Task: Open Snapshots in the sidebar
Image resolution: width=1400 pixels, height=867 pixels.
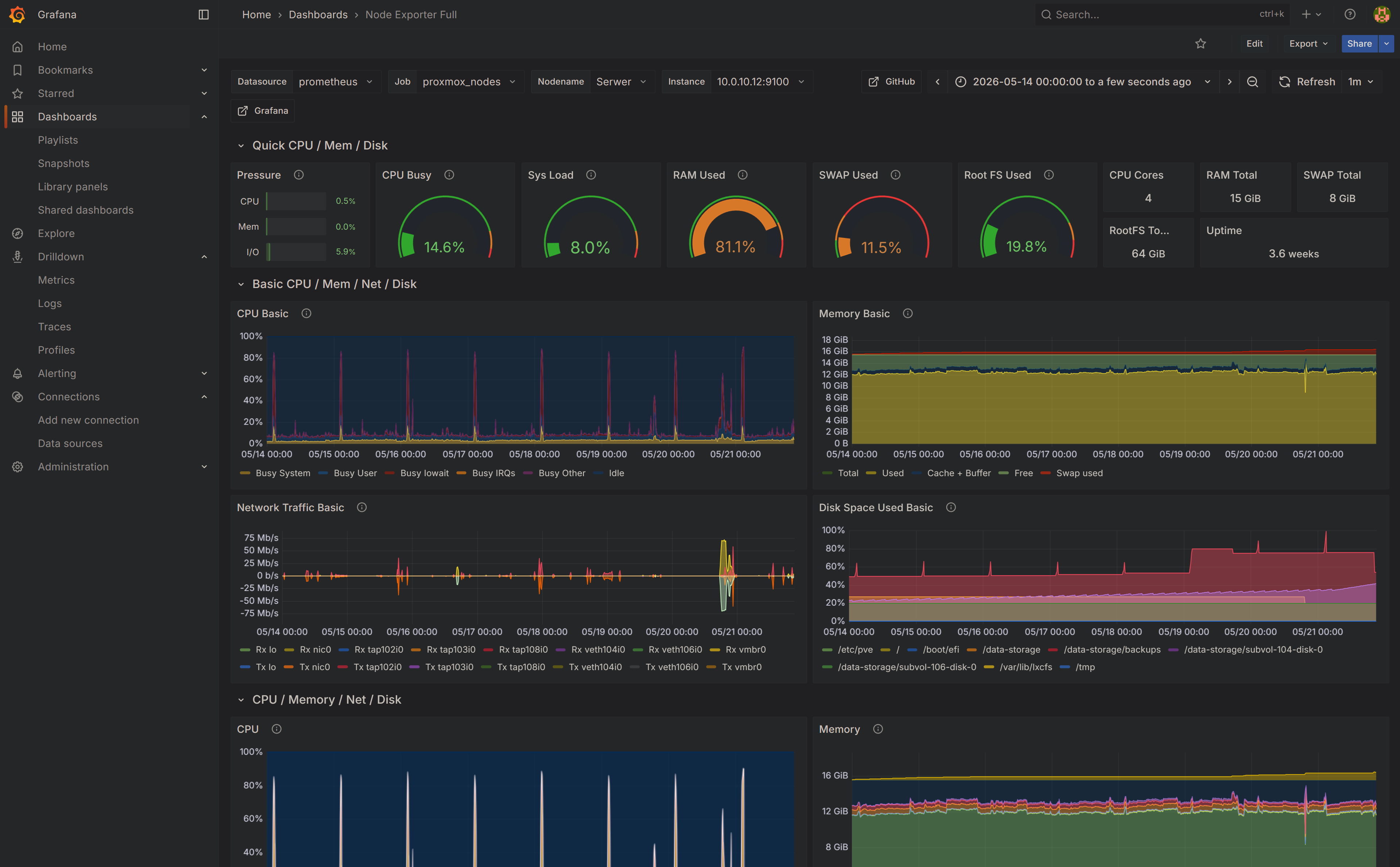Action: point(64,163)
